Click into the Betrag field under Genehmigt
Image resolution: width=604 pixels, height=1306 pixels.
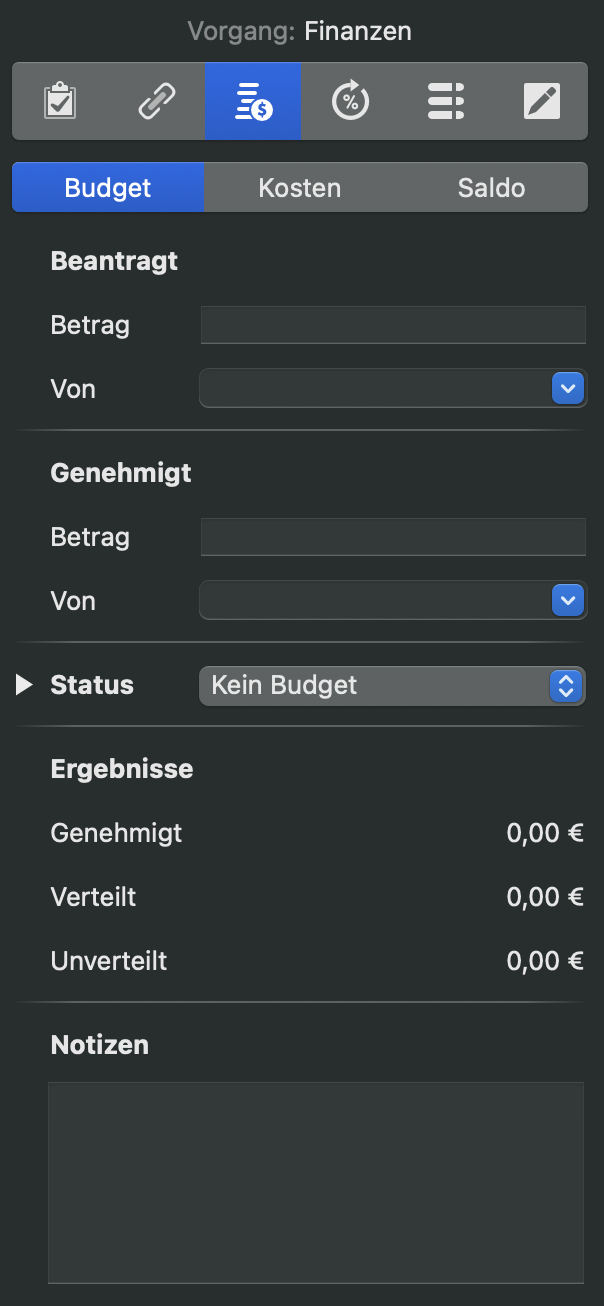click(x=392, y=536)
